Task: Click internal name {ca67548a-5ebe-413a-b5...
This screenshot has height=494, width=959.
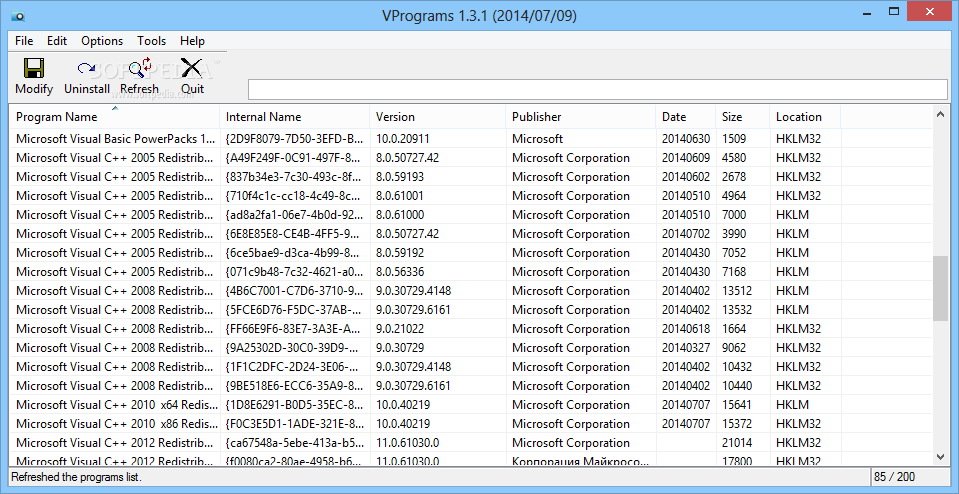Action: click(x=295, y=442)
